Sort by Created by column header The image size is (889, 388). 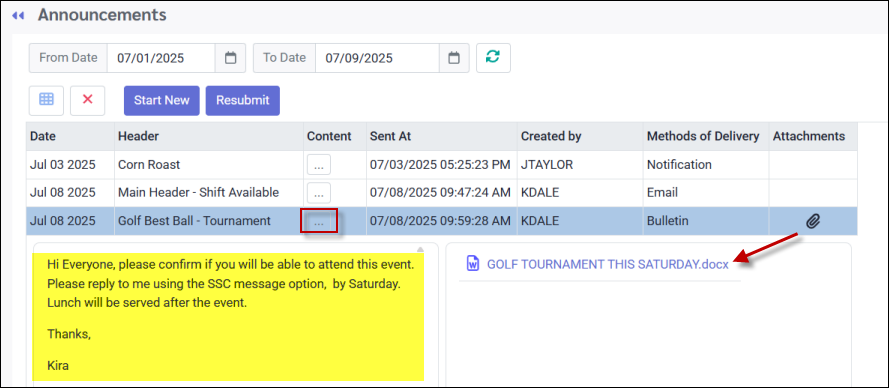580,136
